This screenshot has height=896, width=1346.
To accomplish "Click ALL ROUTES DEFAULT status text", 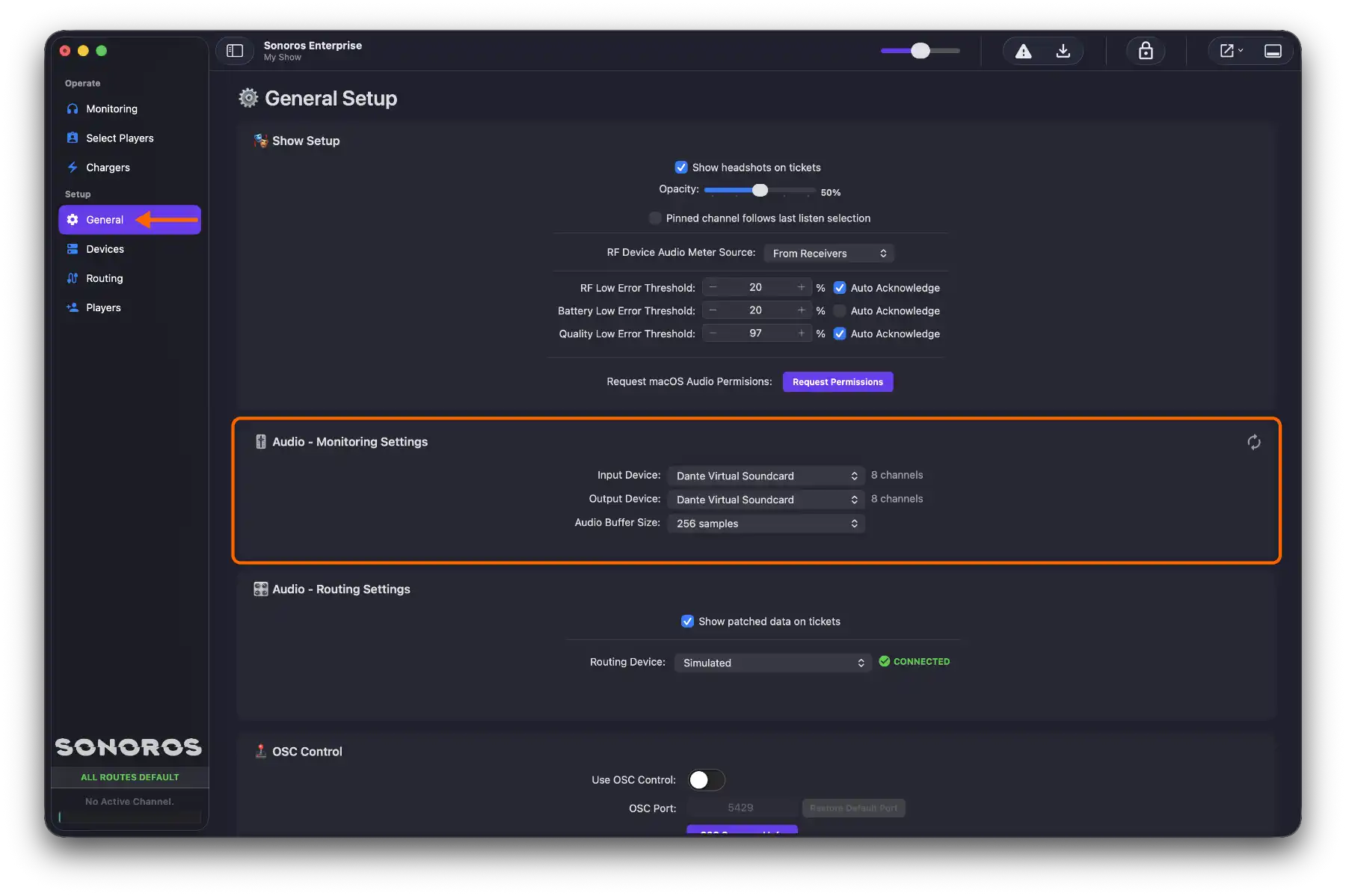I will 129,777.
